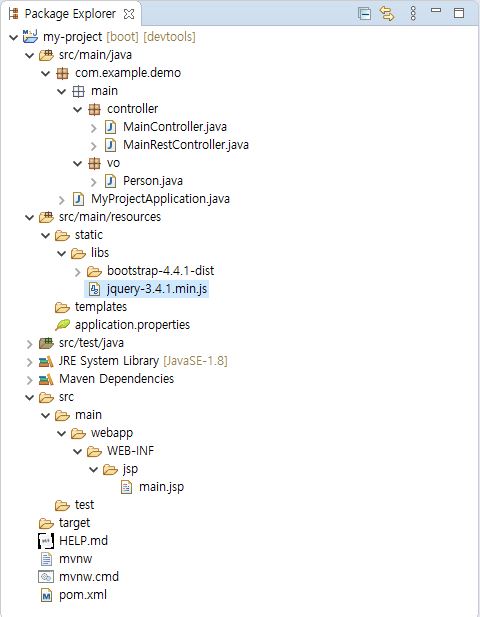This screenshot has height=617, width=480.
Task: Click the MainRestController.java file icon
Action: coord(110,145)
